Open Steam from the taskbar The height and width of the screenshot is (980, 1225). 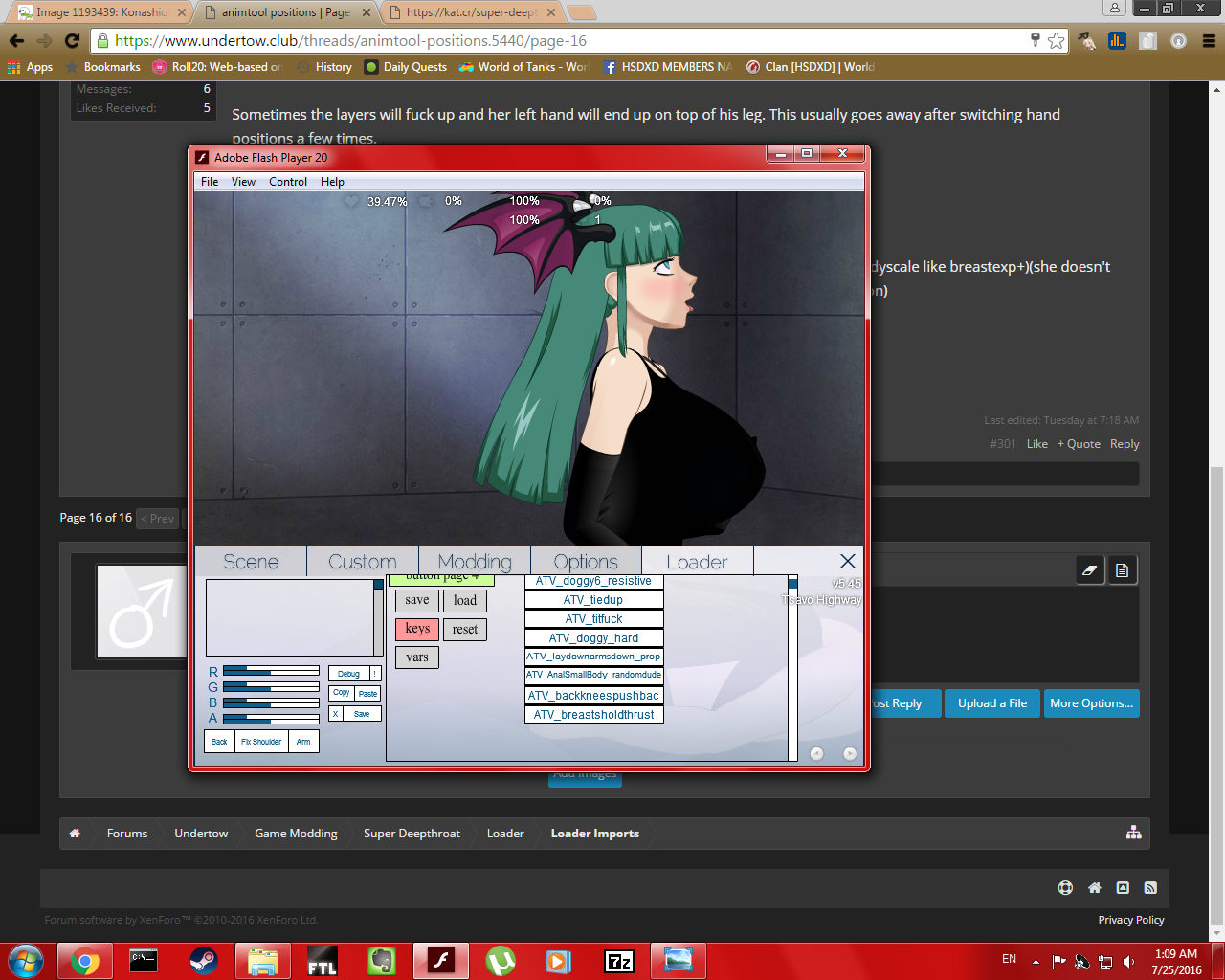click(x=203, y=961)
